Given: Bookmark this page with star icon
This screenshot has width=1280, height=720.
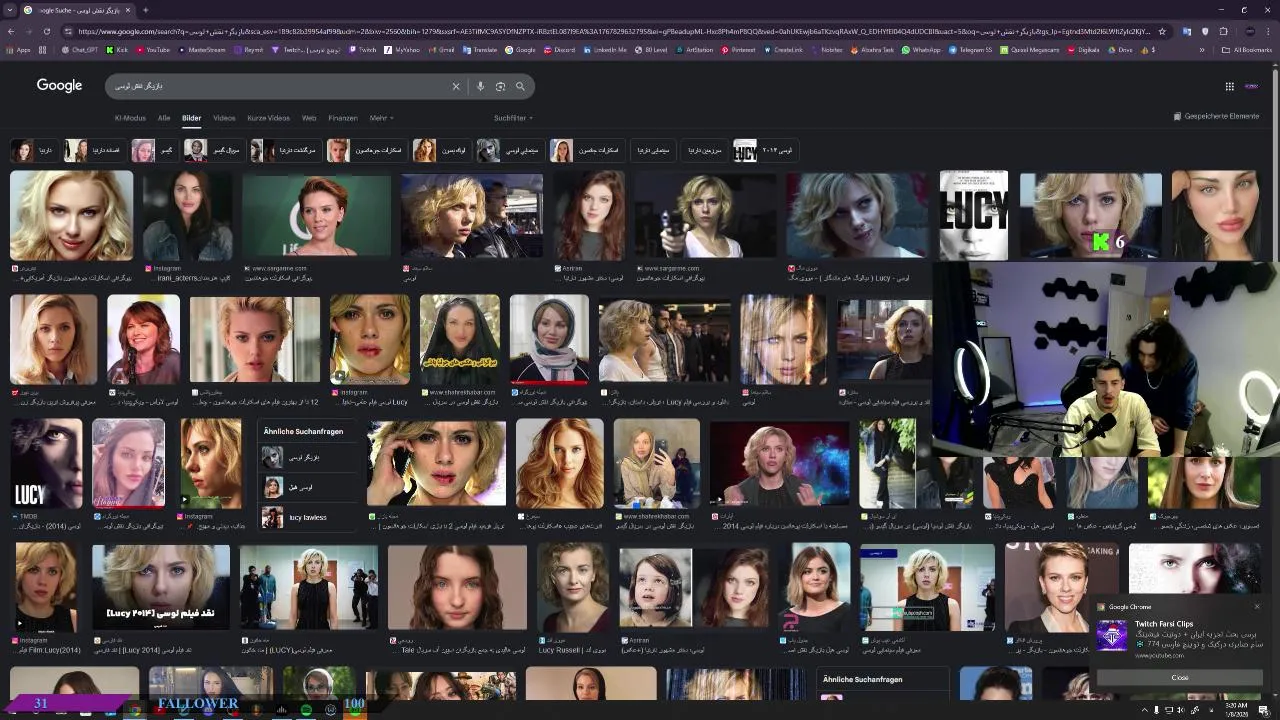Looking at the screenshot, I should [1161, 31].
